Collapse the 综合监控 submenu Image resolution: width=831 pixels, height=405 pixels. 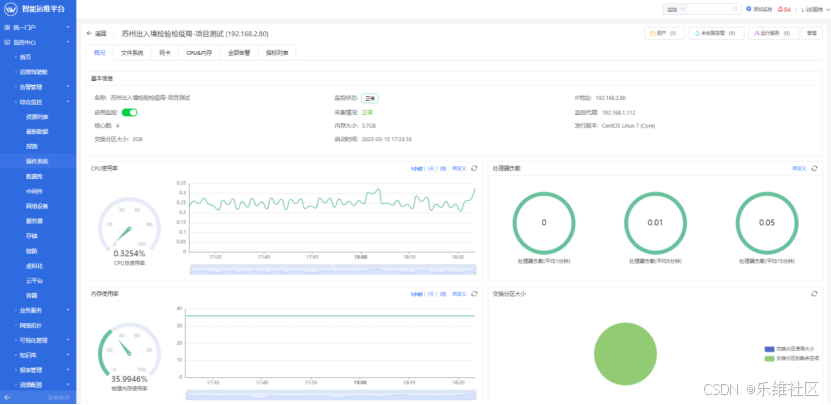click(68, 101)
